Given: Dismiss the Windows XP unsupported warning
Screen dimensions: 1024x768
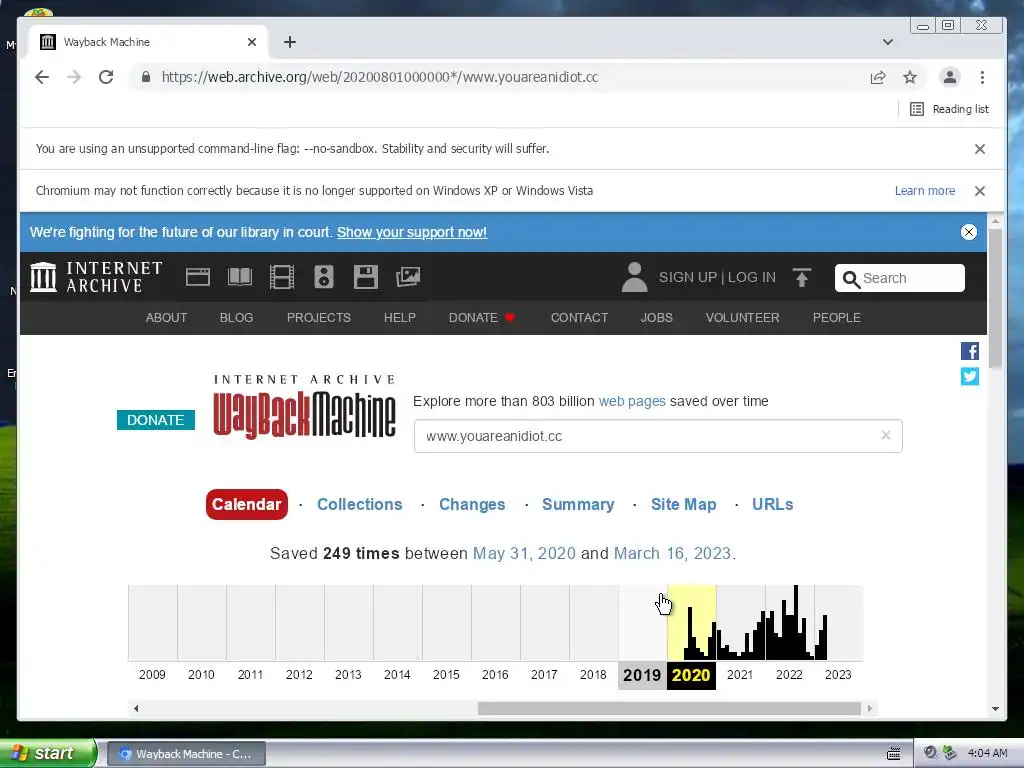Looking at the screenshot, I should [980, 191].
